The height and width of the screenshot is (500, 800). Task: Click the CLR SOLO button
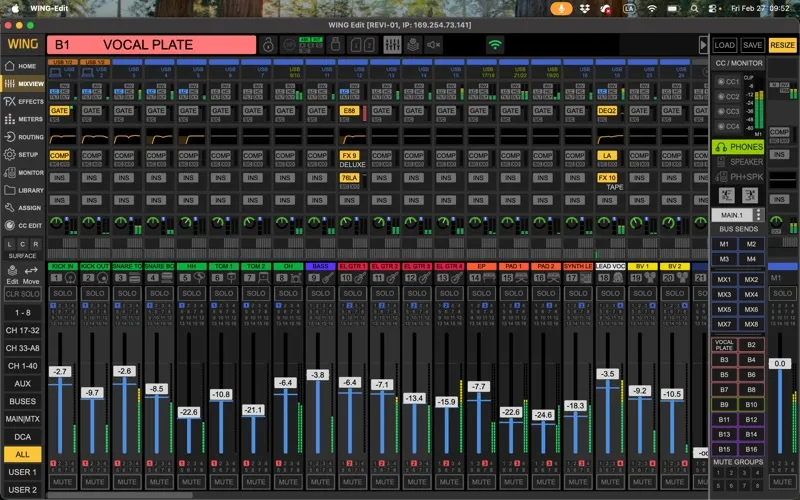(22, 294)
